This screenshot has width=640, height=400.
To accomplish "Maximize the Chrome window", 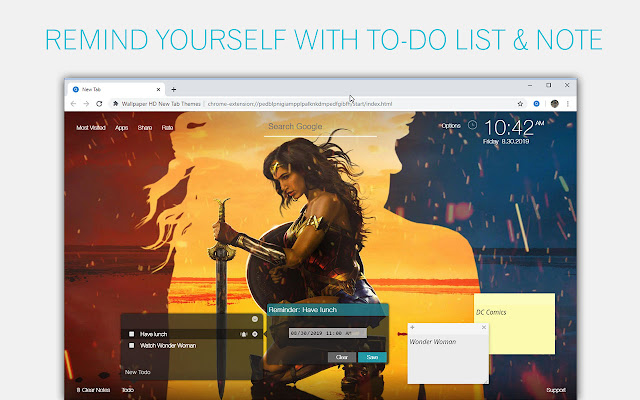I will (x=548, y=85).
